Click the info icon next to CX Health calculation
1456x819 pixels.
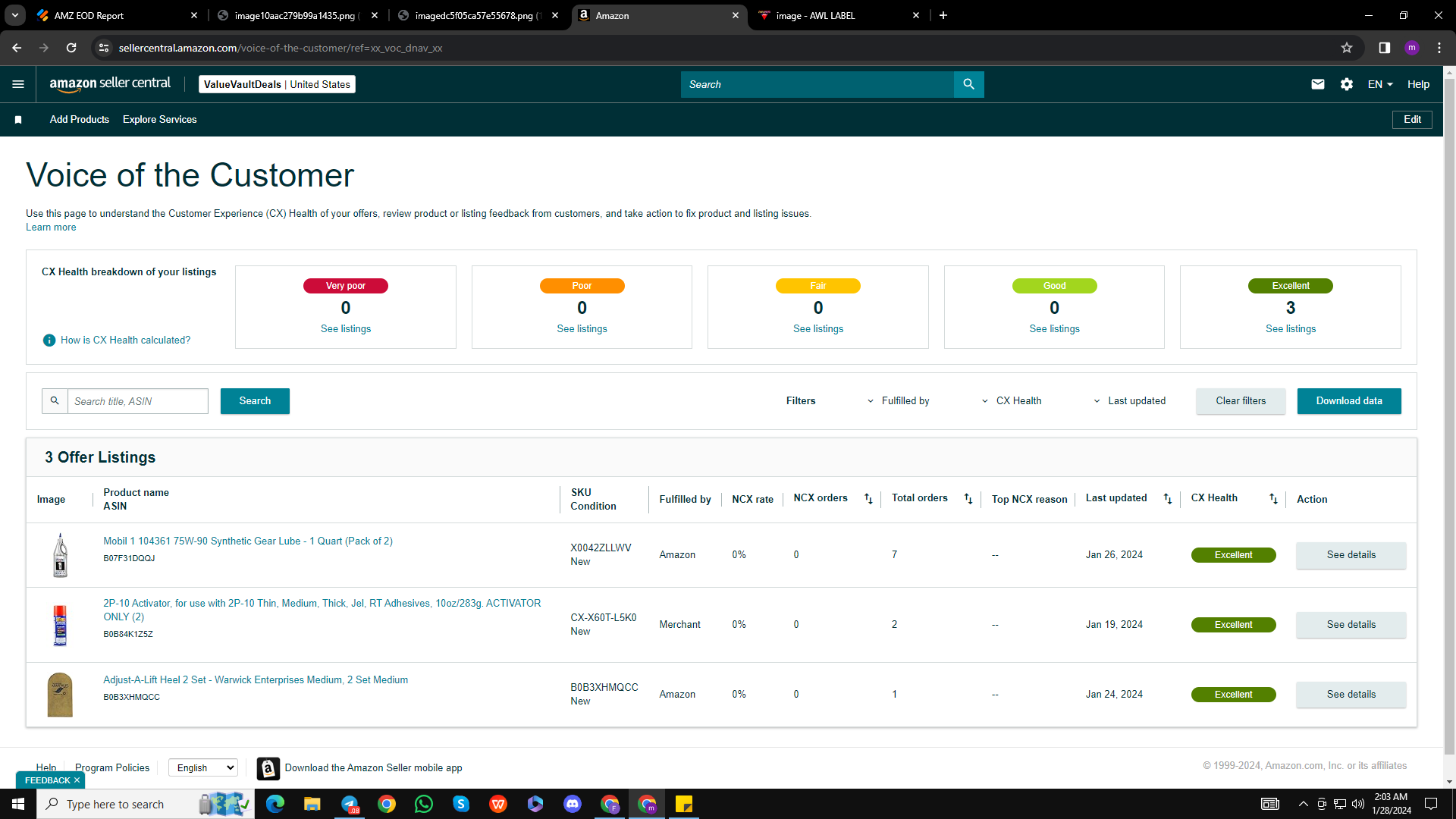(49, 340)
